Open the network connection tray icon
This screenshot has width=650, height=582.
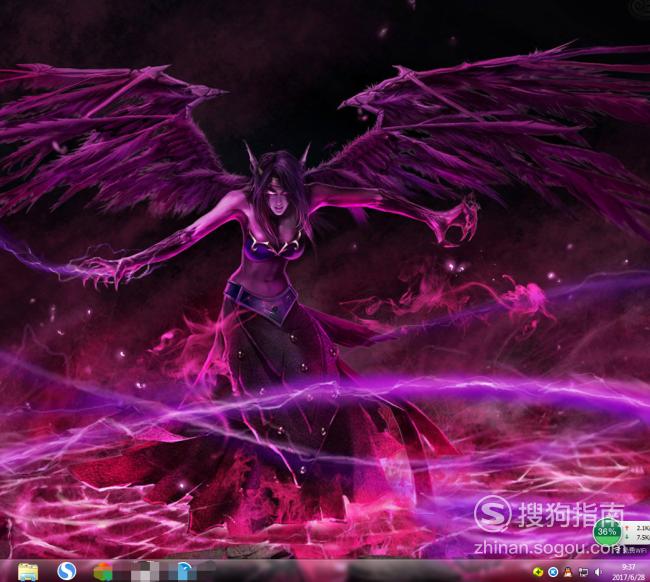point(583,572)
